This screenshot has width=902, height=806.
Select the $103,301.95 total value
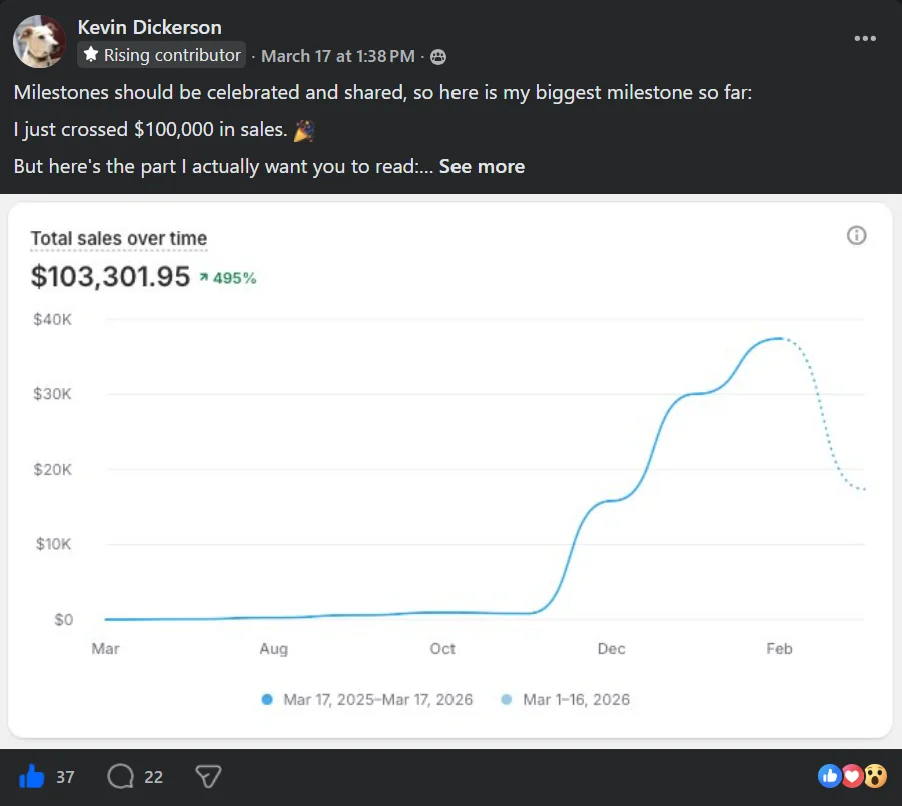[x=110, y=276]
